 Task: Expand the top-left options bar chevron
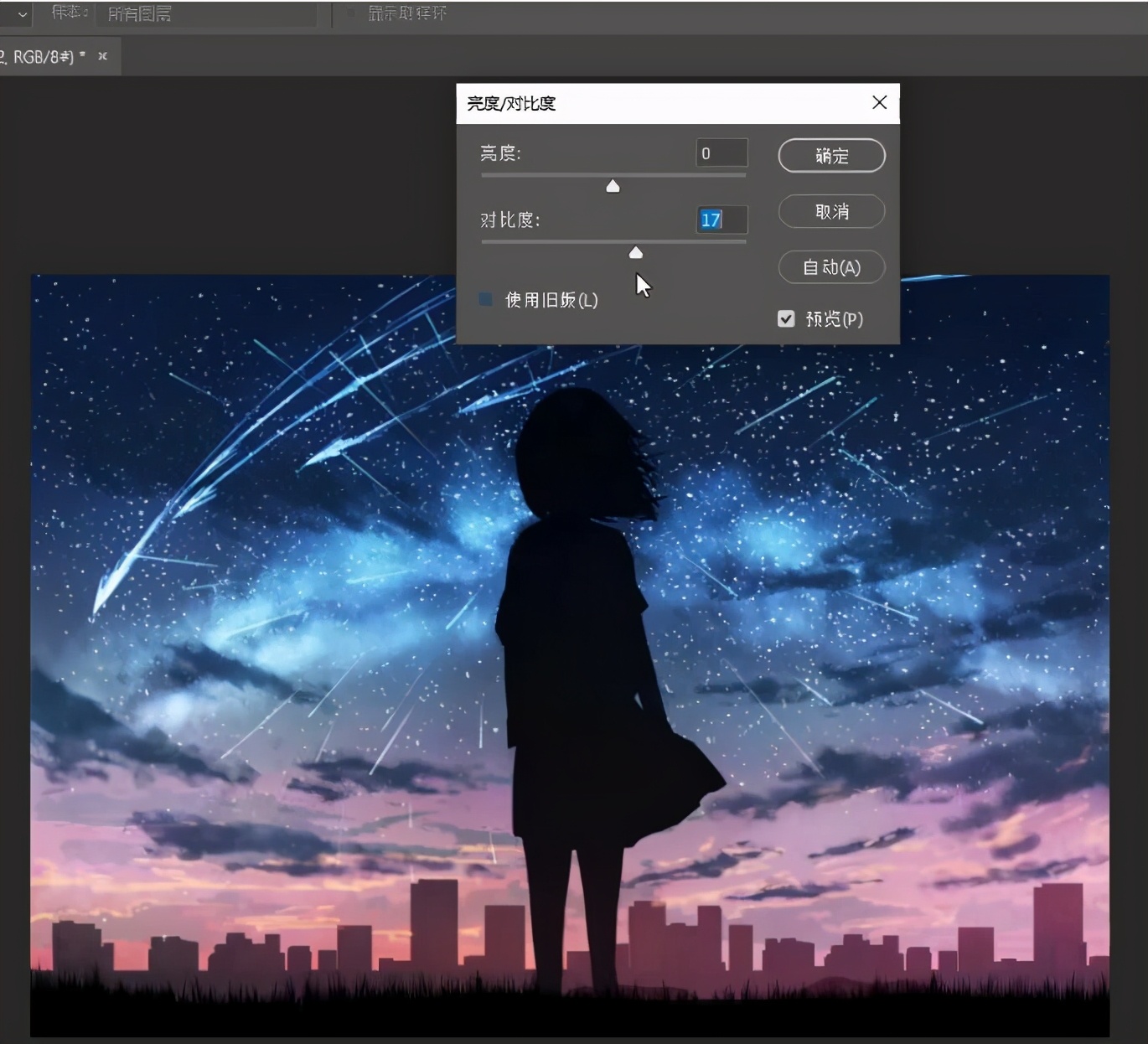click(x=23, y=13)
